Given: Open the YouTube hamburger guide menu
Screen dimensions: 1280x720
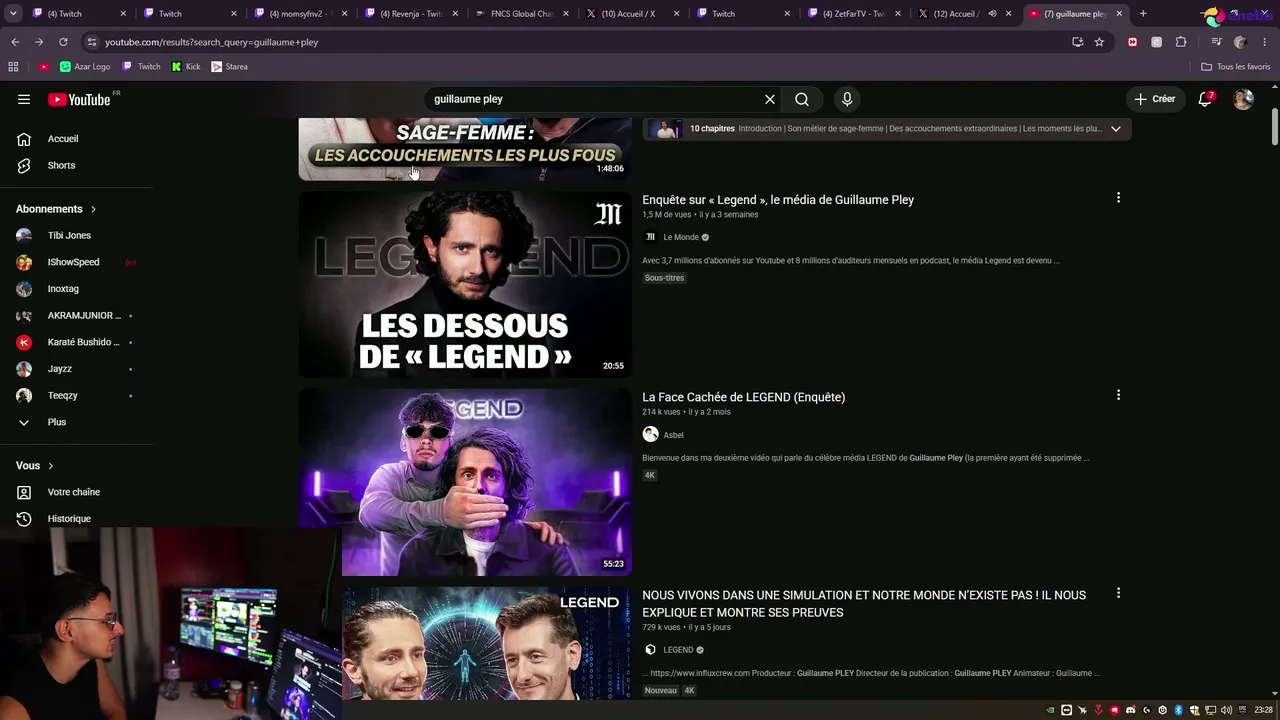Looking at the screenshot, I should tap(24, 99).
